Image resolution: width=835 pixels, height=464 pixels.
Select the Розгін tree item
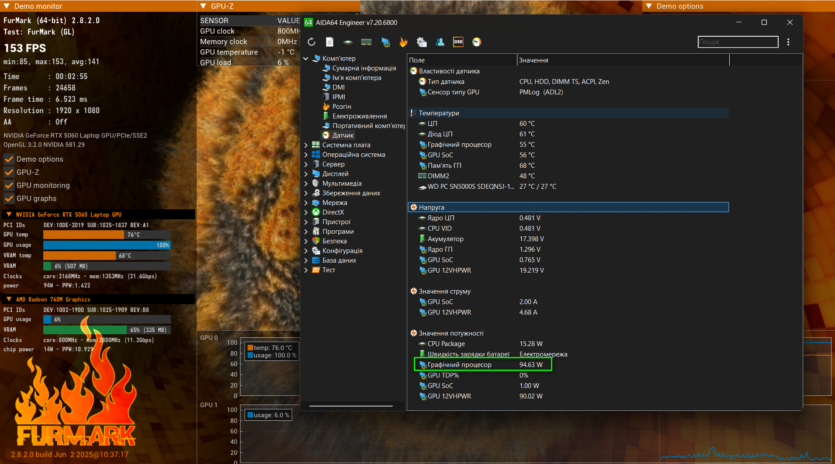341,106
